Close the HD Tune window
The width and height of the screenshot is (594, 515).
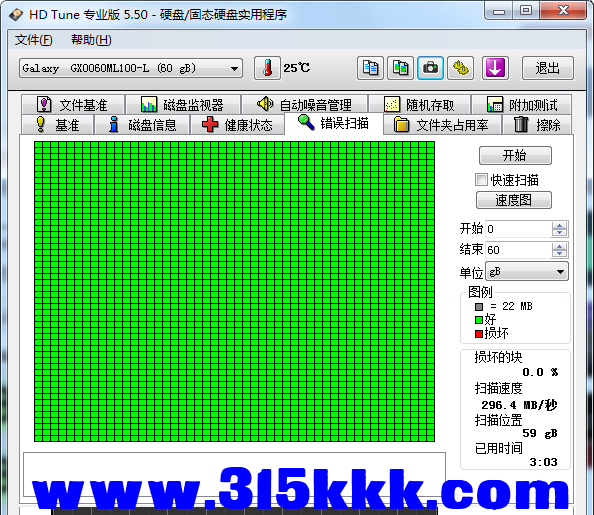(x=563, y=10)
